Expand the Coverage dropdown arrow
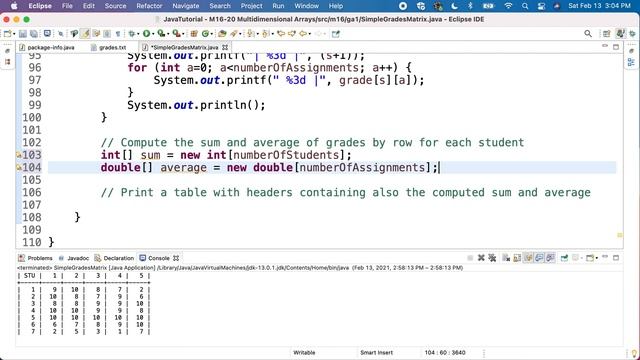640x360 pixels. point(168,34)
